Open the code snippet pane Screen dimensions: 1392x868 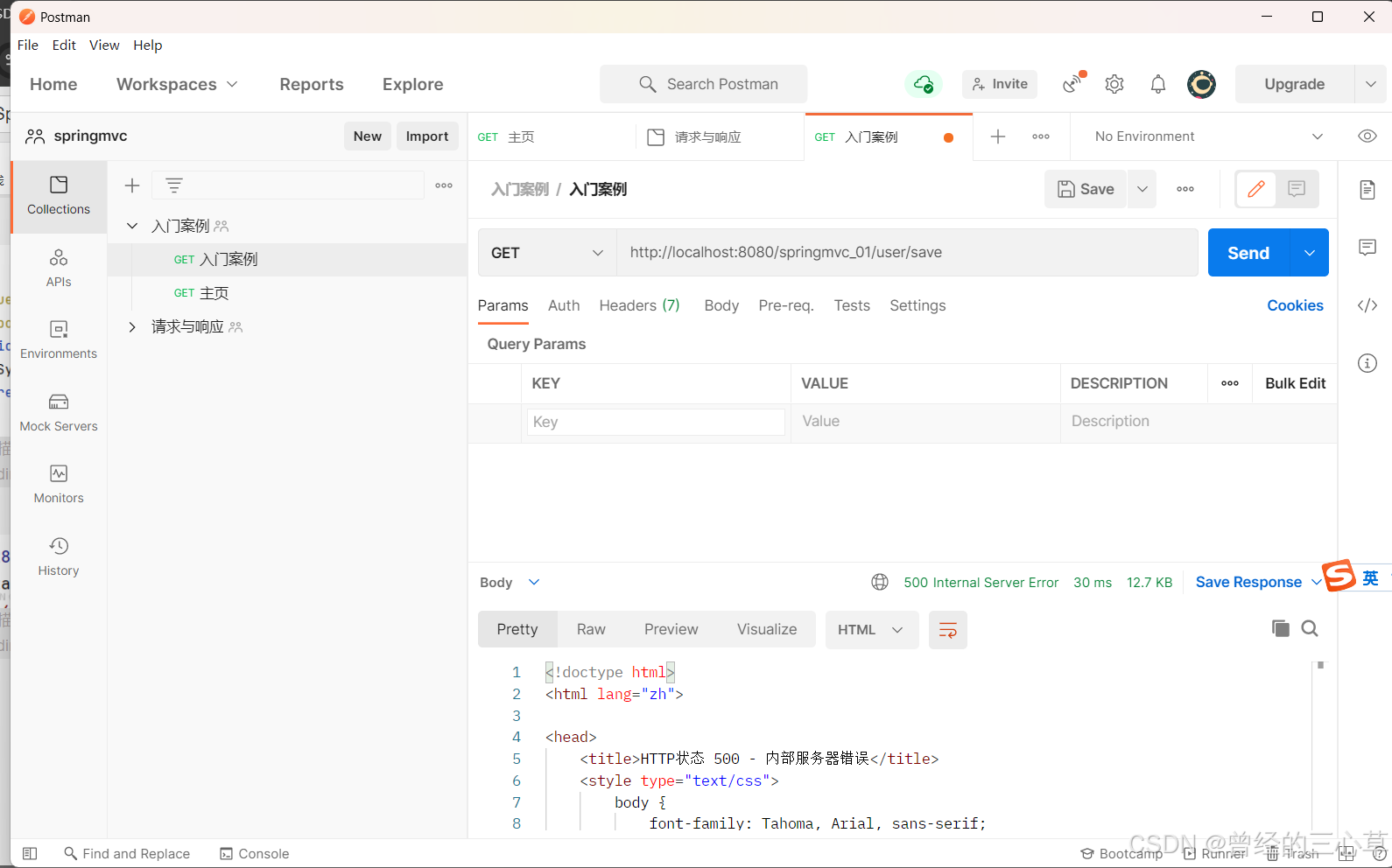click(1367, 305)
